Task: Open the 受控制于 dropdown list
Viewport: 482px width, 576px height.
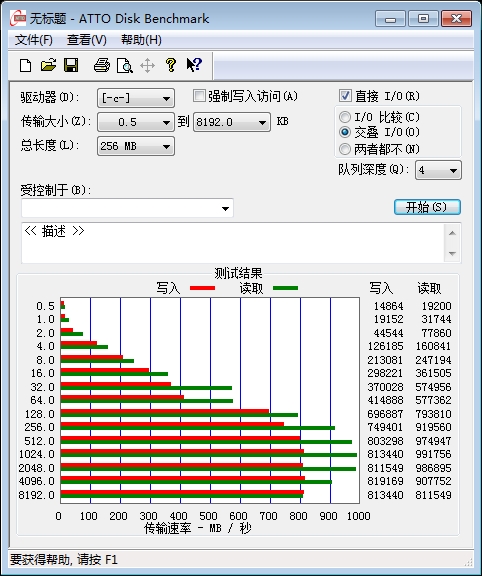Action: pos(127,208)
